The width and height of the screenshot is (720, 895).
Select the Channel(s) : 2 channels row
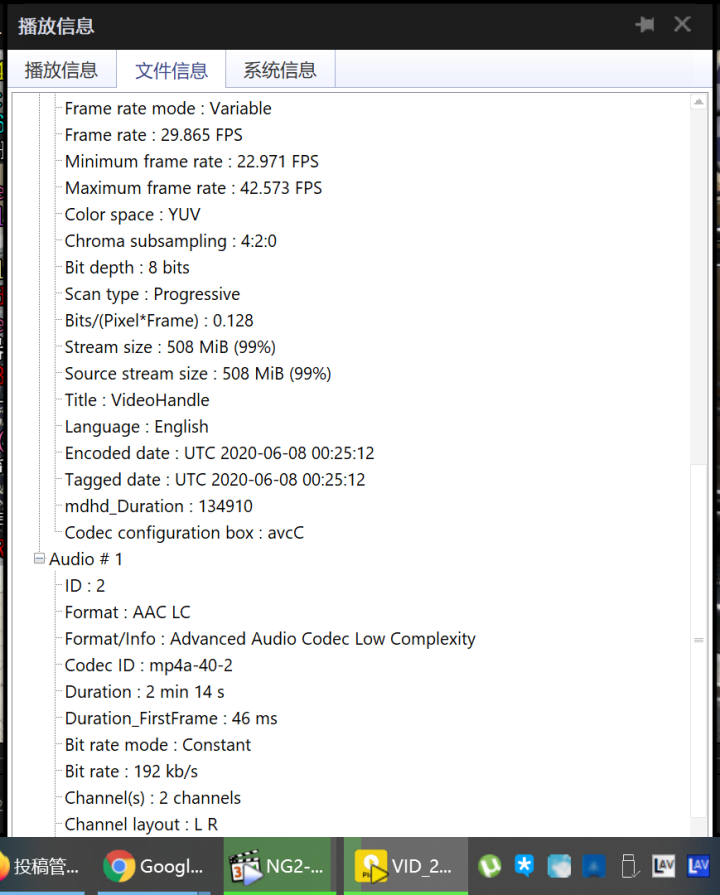[153, 798]
